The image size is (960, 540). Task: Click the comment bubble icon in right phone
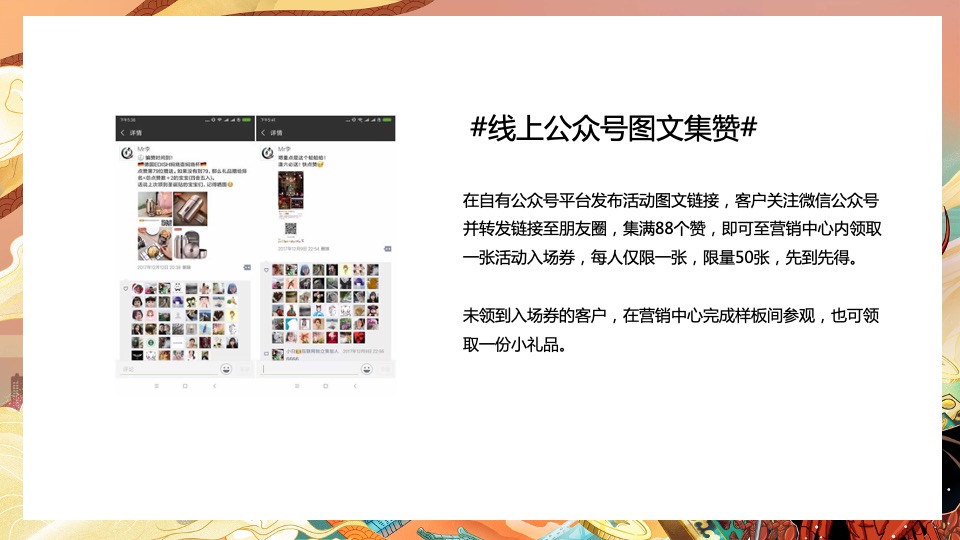pyautogui.click(x=266, y=353)
